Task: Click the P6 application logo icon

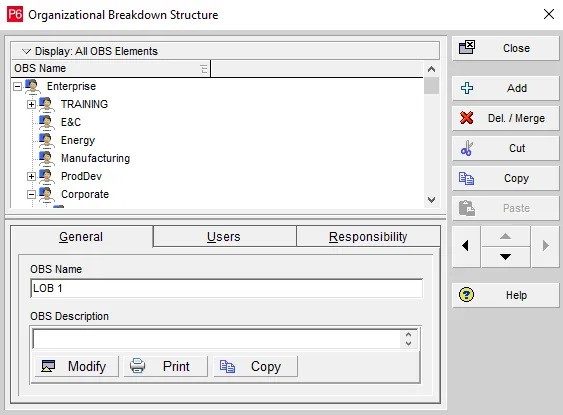Action: (15, 14)
